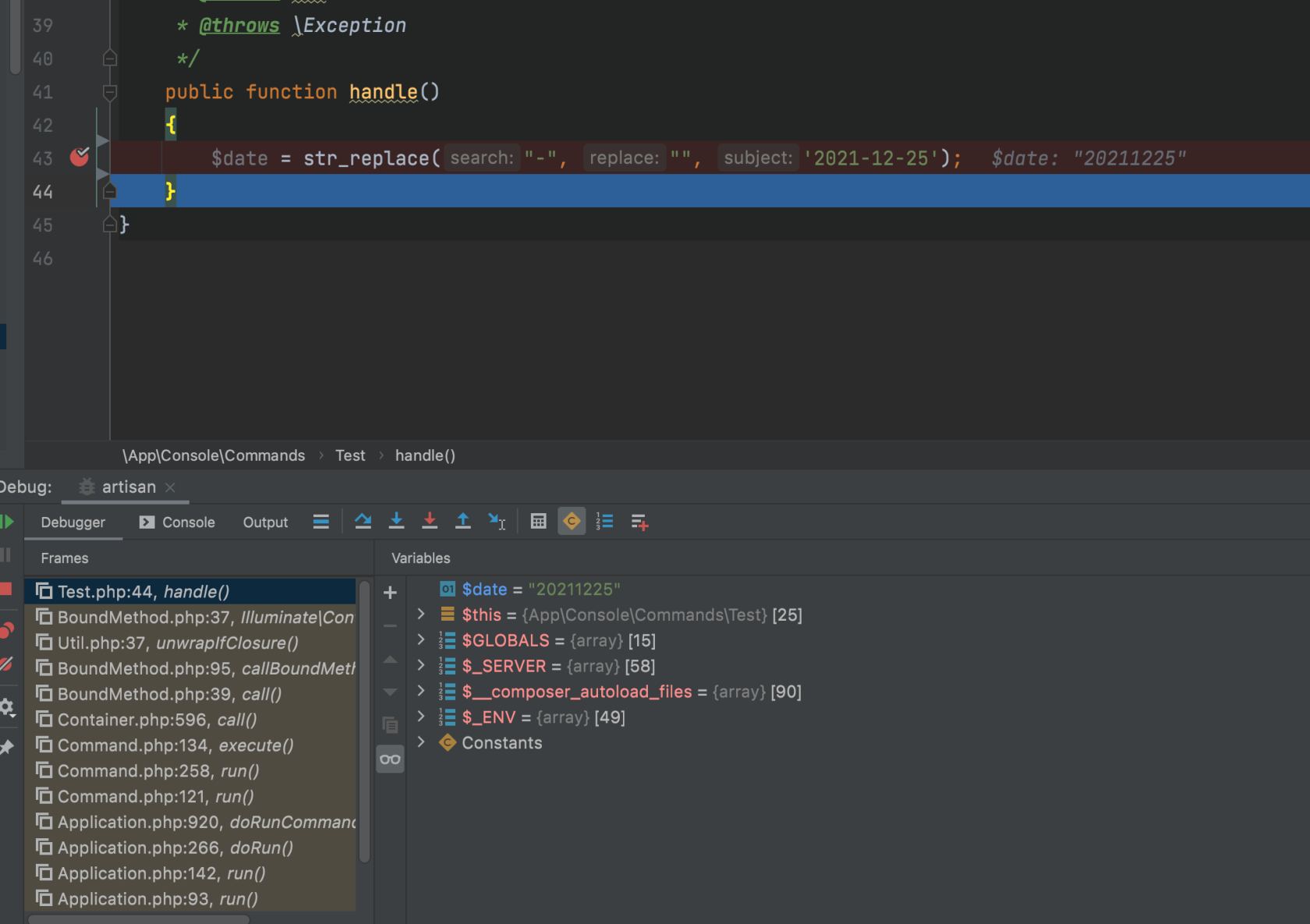Click fold marker at line 40
Viewport: 1310px width, 924px height.
click(x=110, y=58)
